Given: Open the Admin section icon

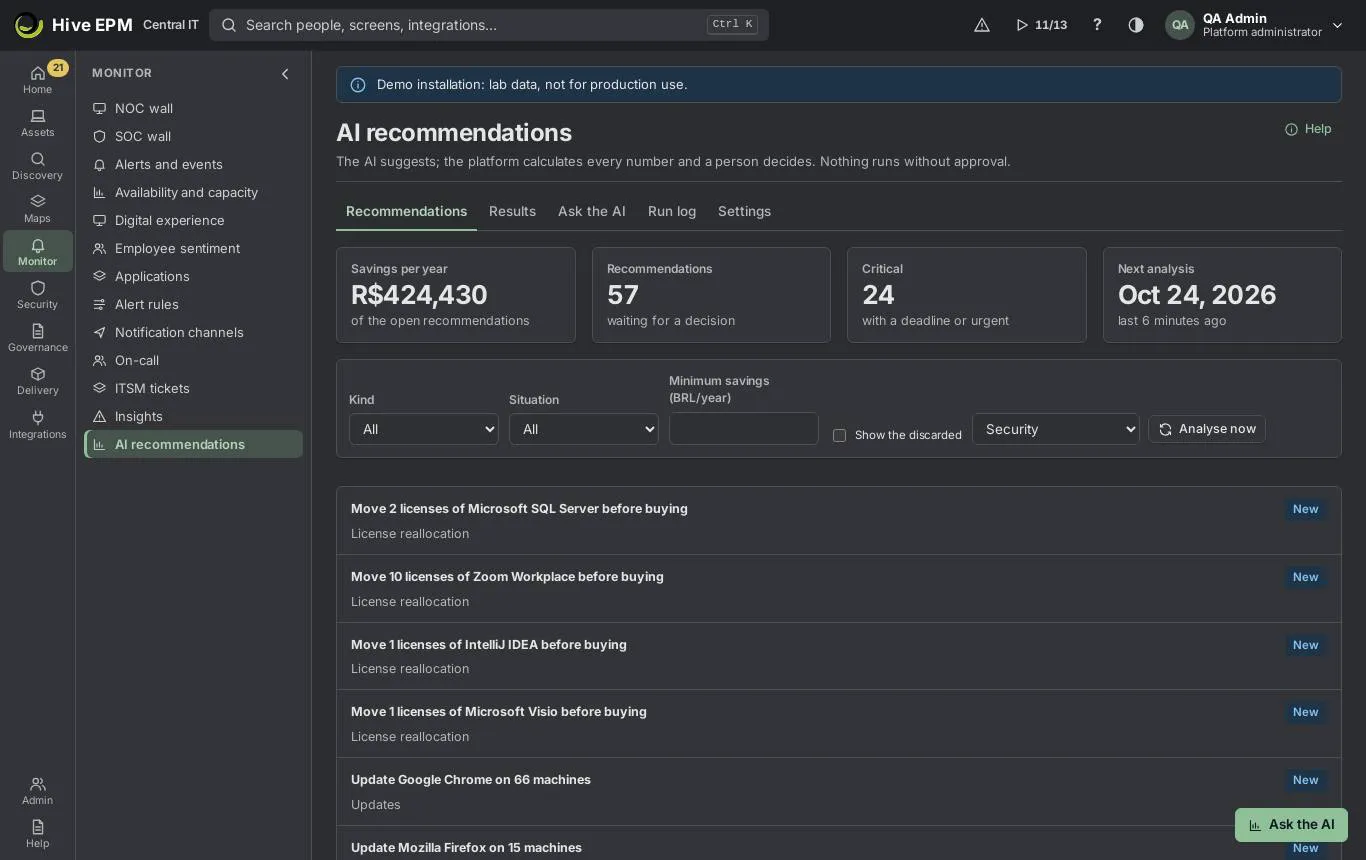Looking at the screenshot, I should pyautogui.click(x=37, y=791).
